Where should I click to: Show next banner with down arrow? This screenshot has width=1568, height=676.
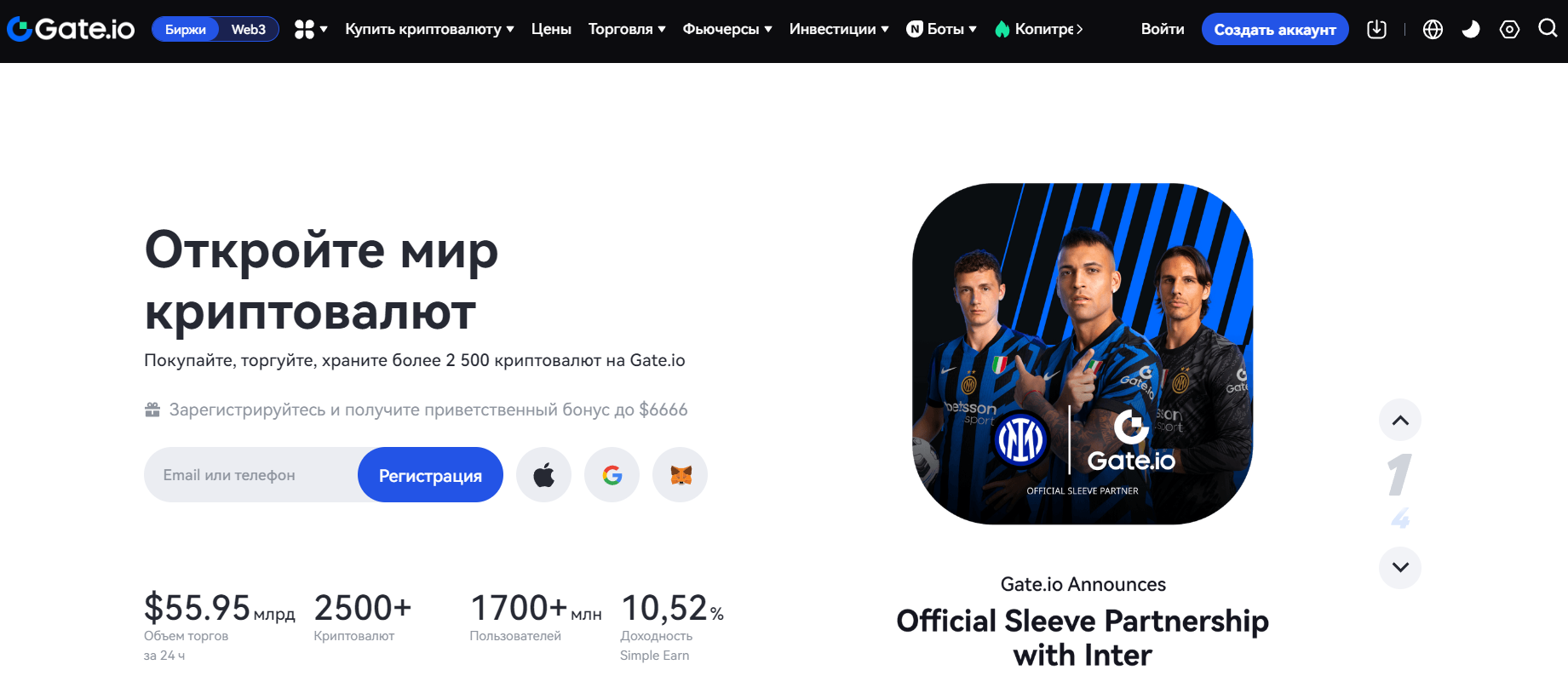(x=1400, y=567)
